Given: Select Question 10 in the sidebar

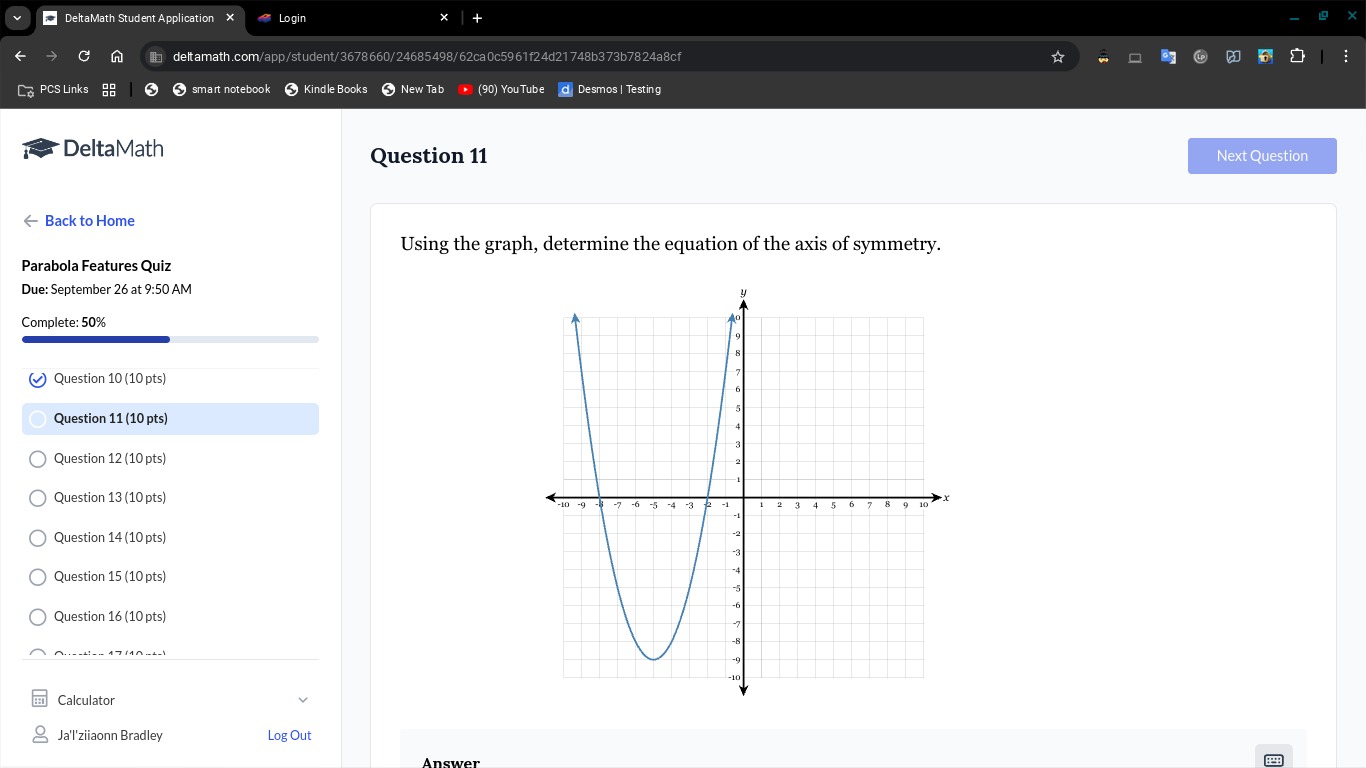Looking at the screenshot, I should tap(170, 379).
